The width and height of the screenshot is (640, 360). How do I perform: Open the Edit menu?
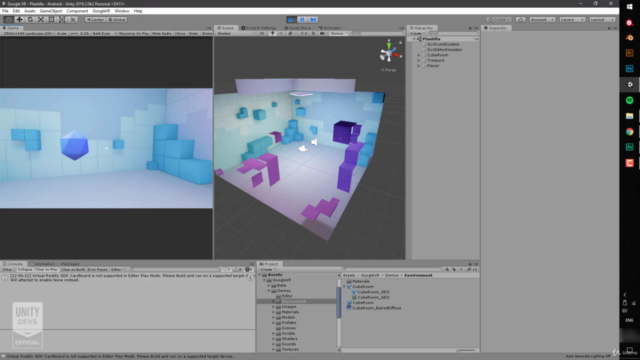[x=16, y=11]
